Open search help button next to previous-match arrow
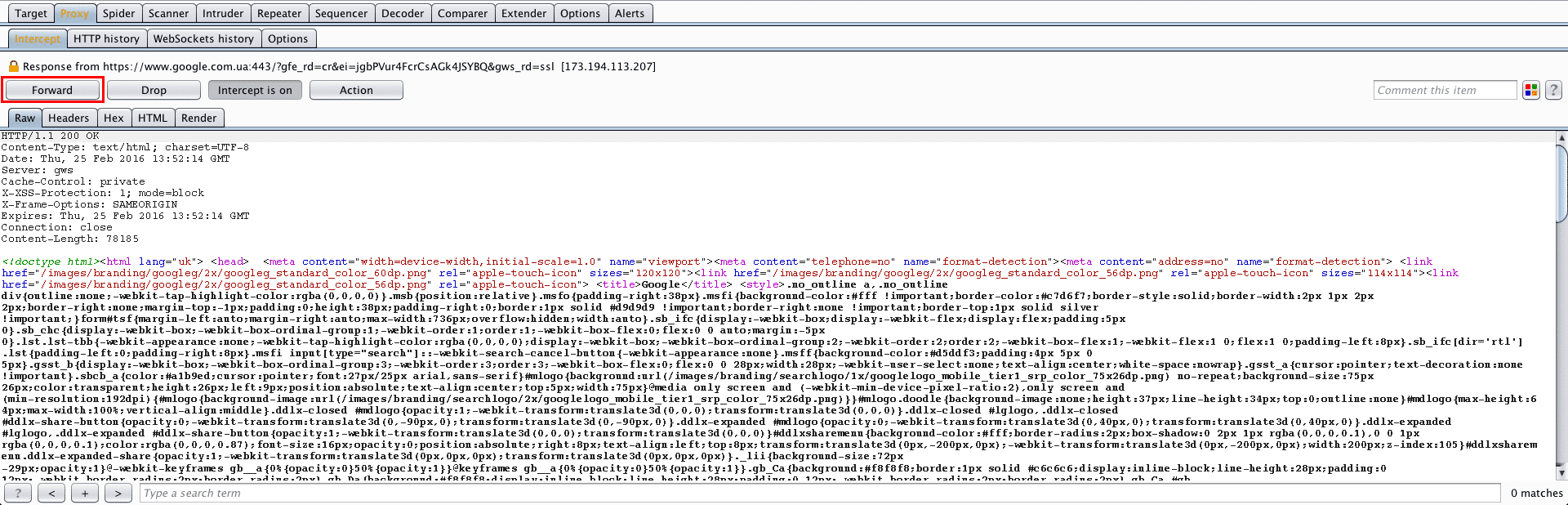1568x505 pixels. tap(18, 493)
